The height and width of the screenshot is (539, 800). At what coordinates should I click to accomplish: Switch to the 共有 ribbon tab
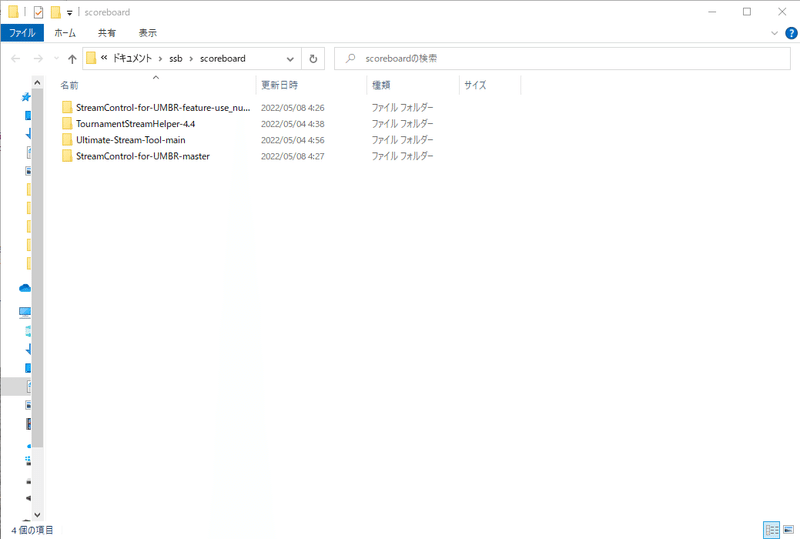tap(107, 33)
